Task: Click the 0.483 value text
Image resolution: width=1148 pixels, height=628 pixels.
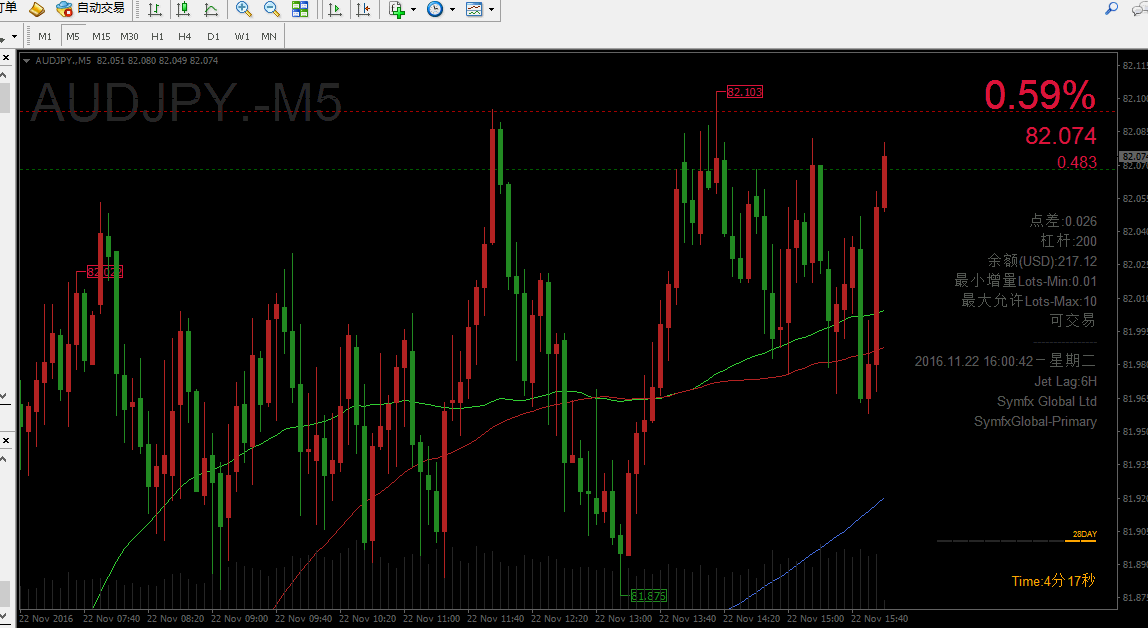Action: pos(1077,162)
